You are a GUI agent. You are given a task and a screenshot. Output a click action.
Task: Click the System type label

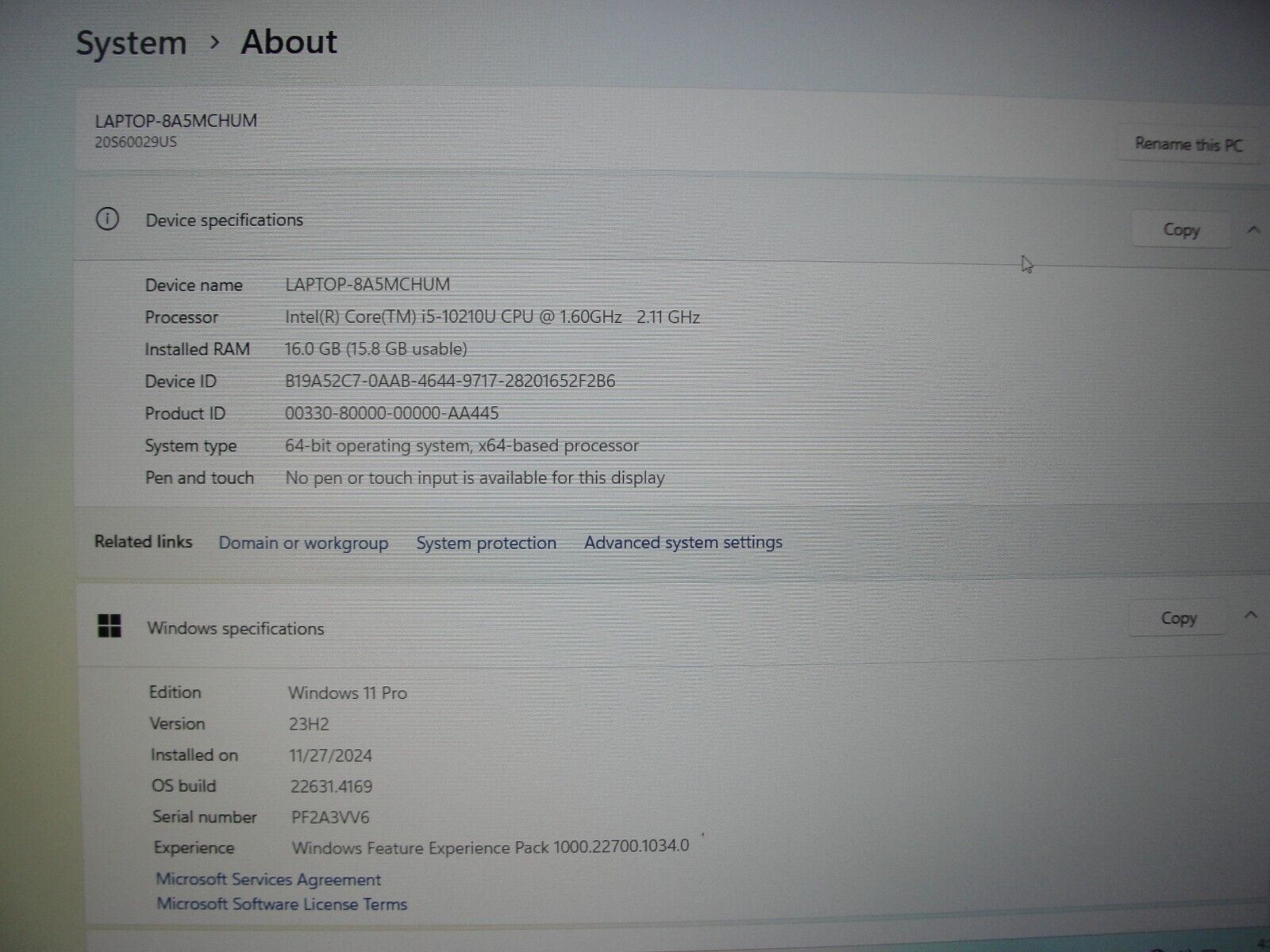click(190, 446)
